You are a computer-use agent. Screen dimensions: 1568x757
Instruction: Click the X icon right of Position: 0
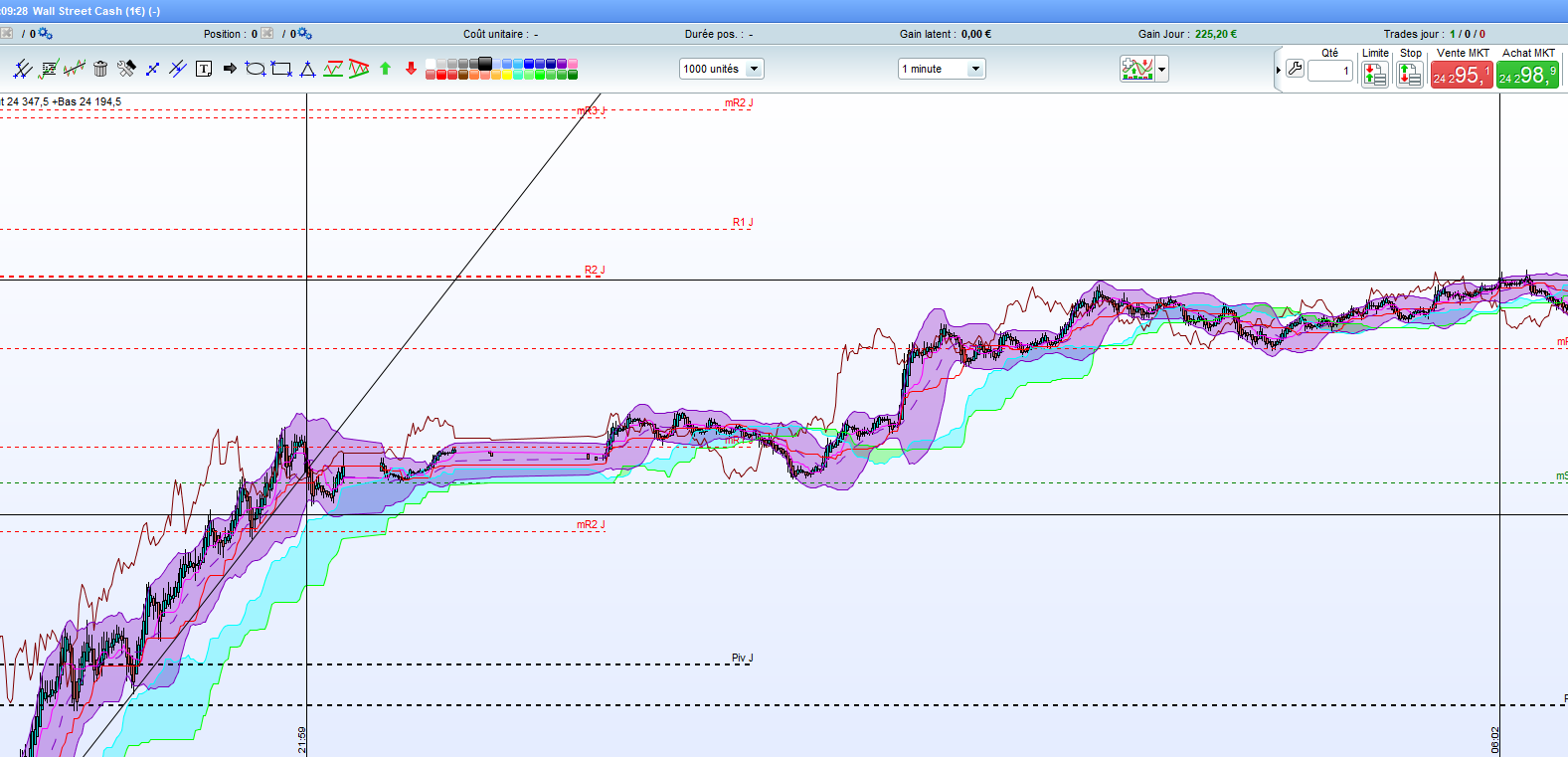click(267, 34)
